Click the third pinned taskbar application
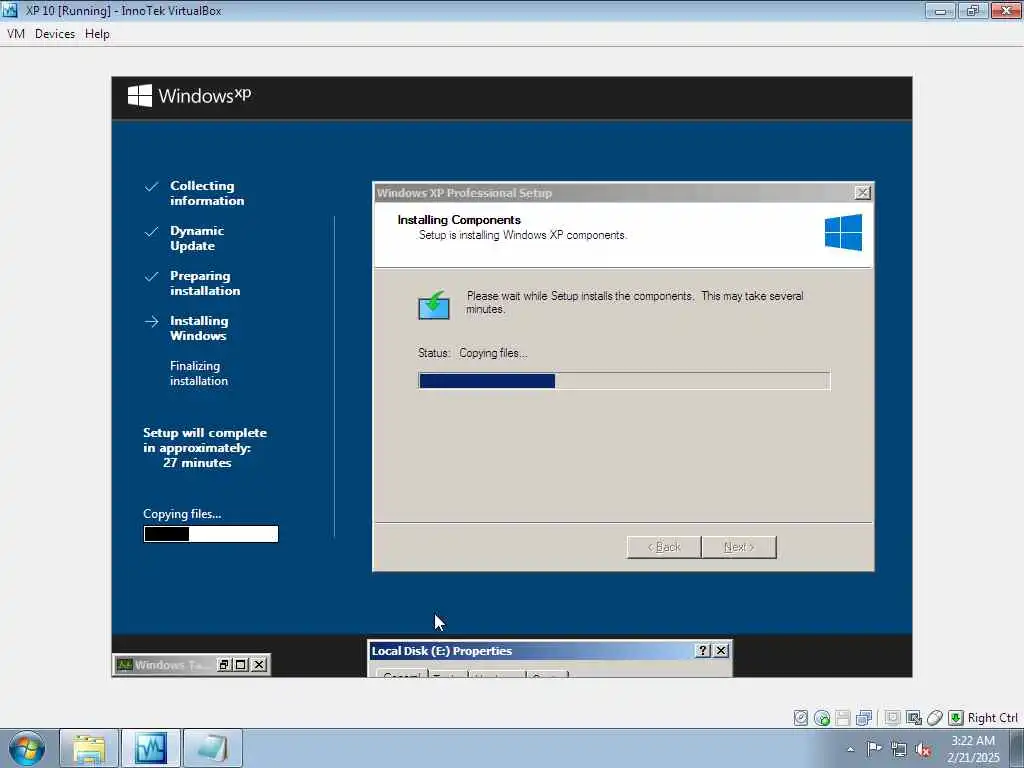 pyautogui.click(x=213, y=748)
